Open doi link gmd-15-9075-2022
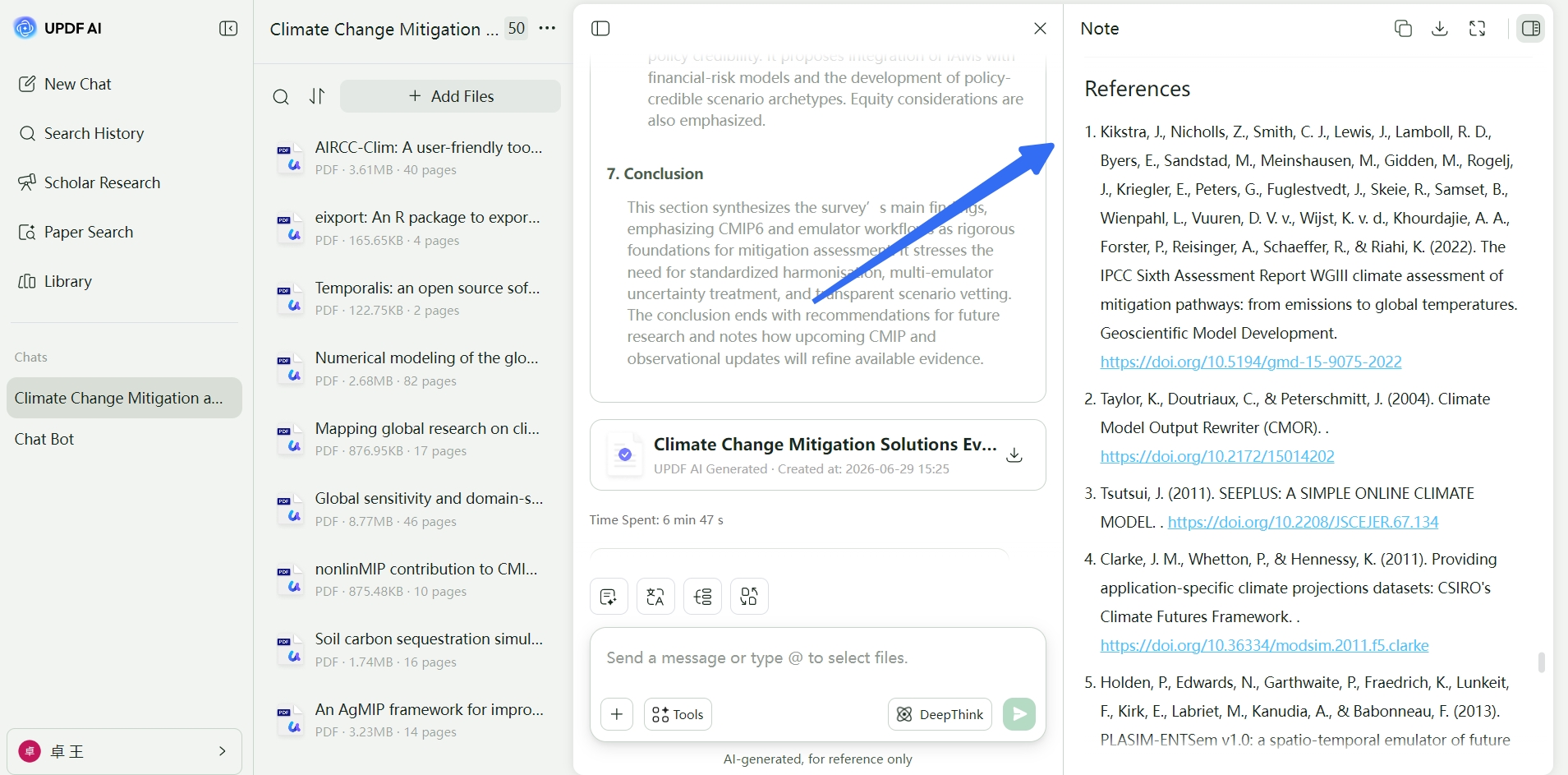1568x775 pixels. 1251,362
